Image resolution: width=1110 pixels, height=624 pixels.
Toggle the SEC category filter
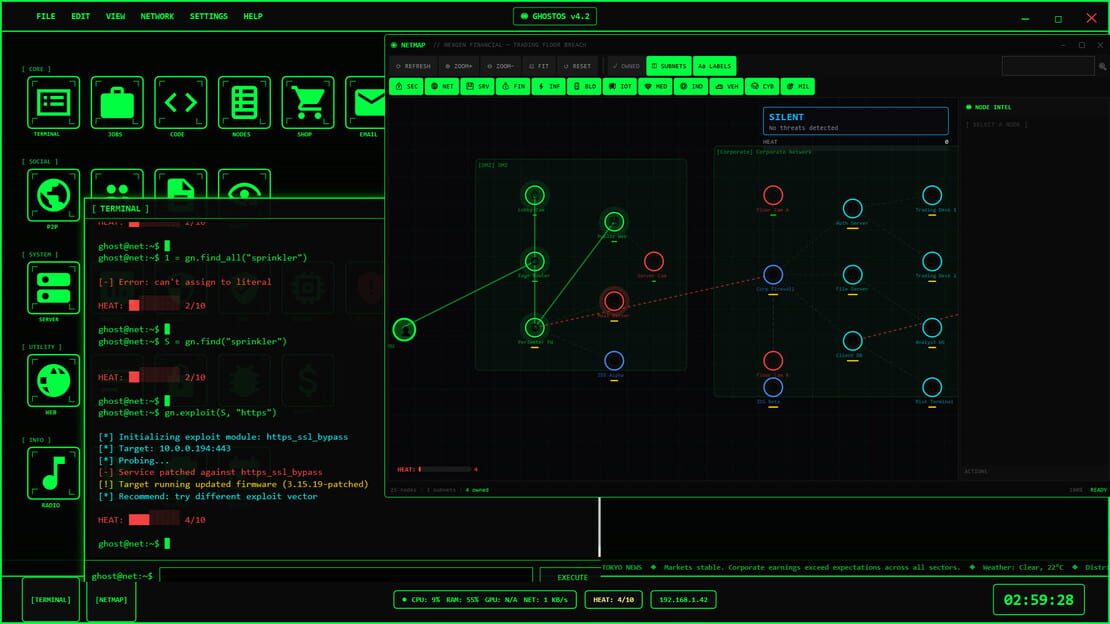tap(406, 86)
